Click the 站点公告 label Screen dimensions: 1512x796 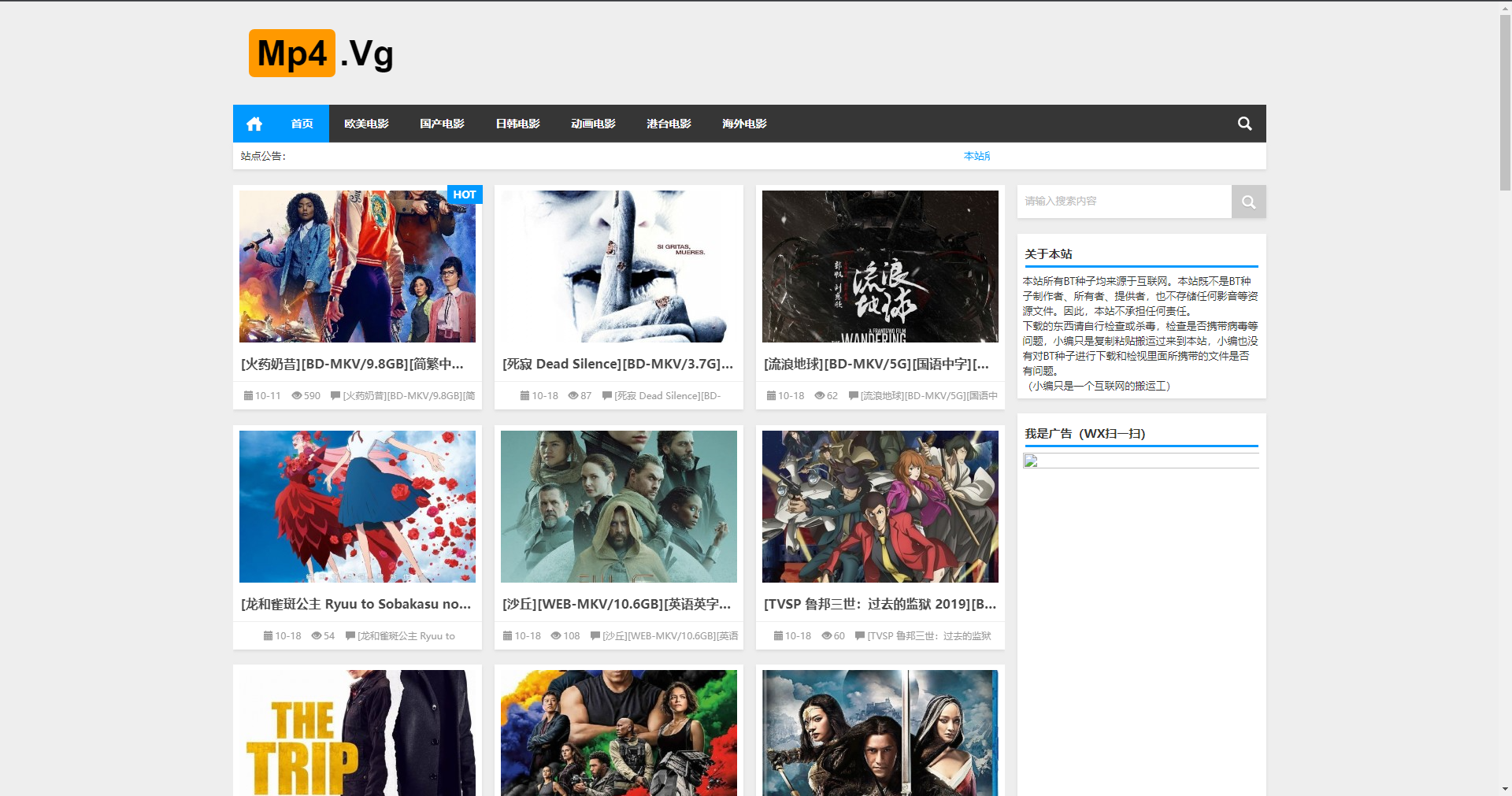(263, 156)
